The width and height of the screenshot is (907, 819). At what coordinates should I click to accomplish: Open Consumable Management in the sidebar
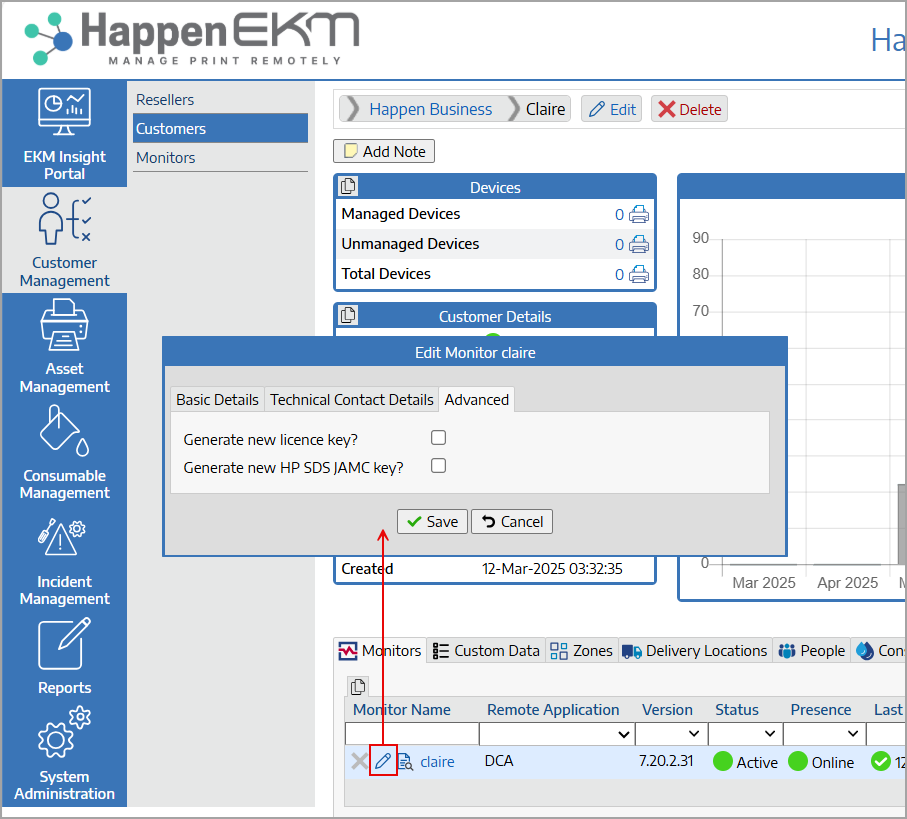coord(64,452)
